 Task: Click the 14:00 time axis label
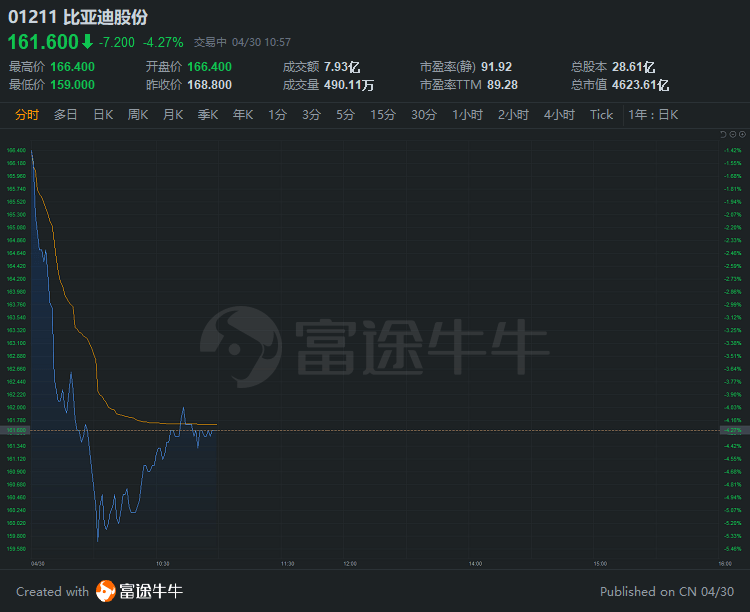pyautogui.click(x=475, y=564)
